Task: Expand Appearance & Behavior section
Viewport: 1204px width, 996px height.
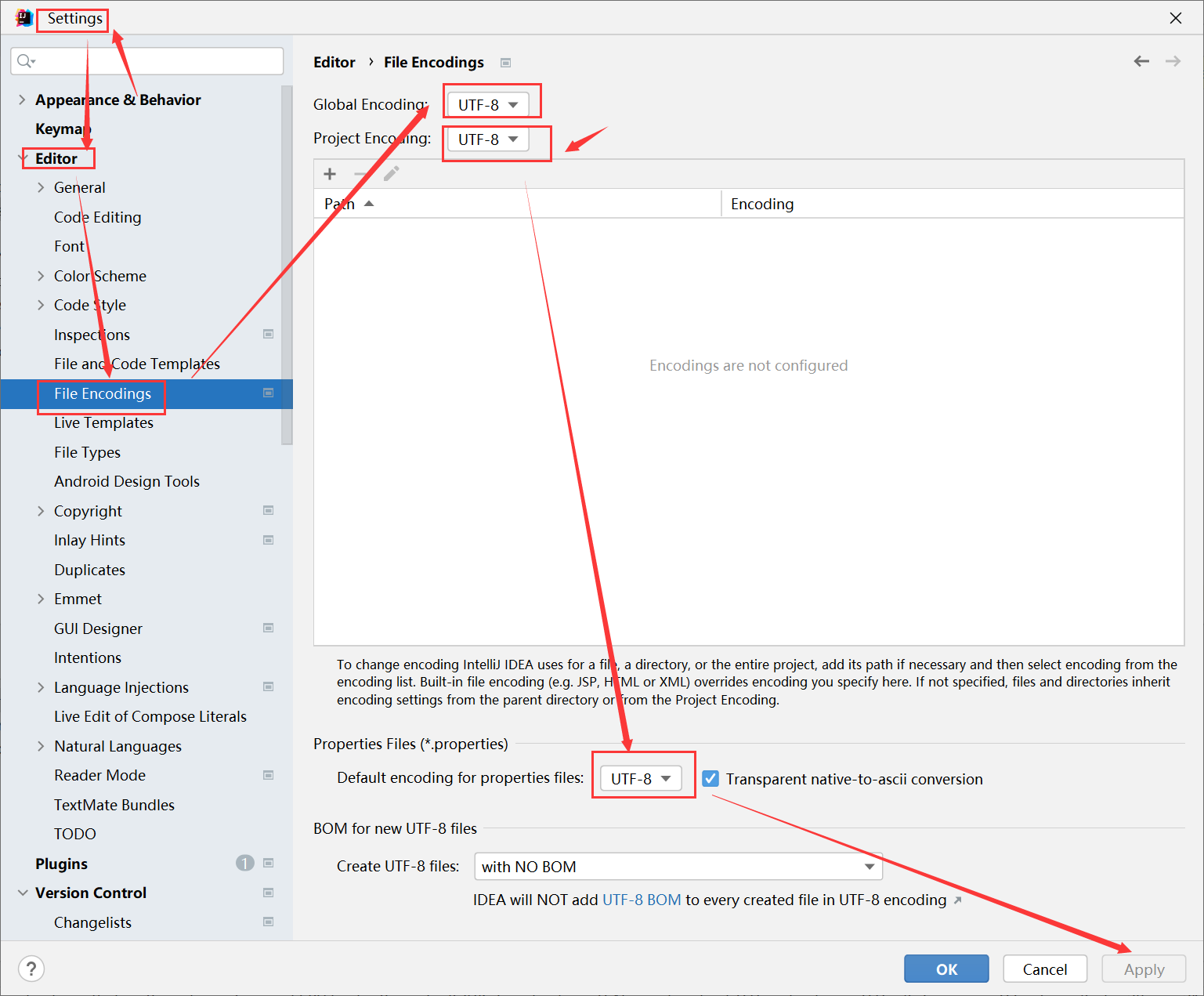Action: 22,100
